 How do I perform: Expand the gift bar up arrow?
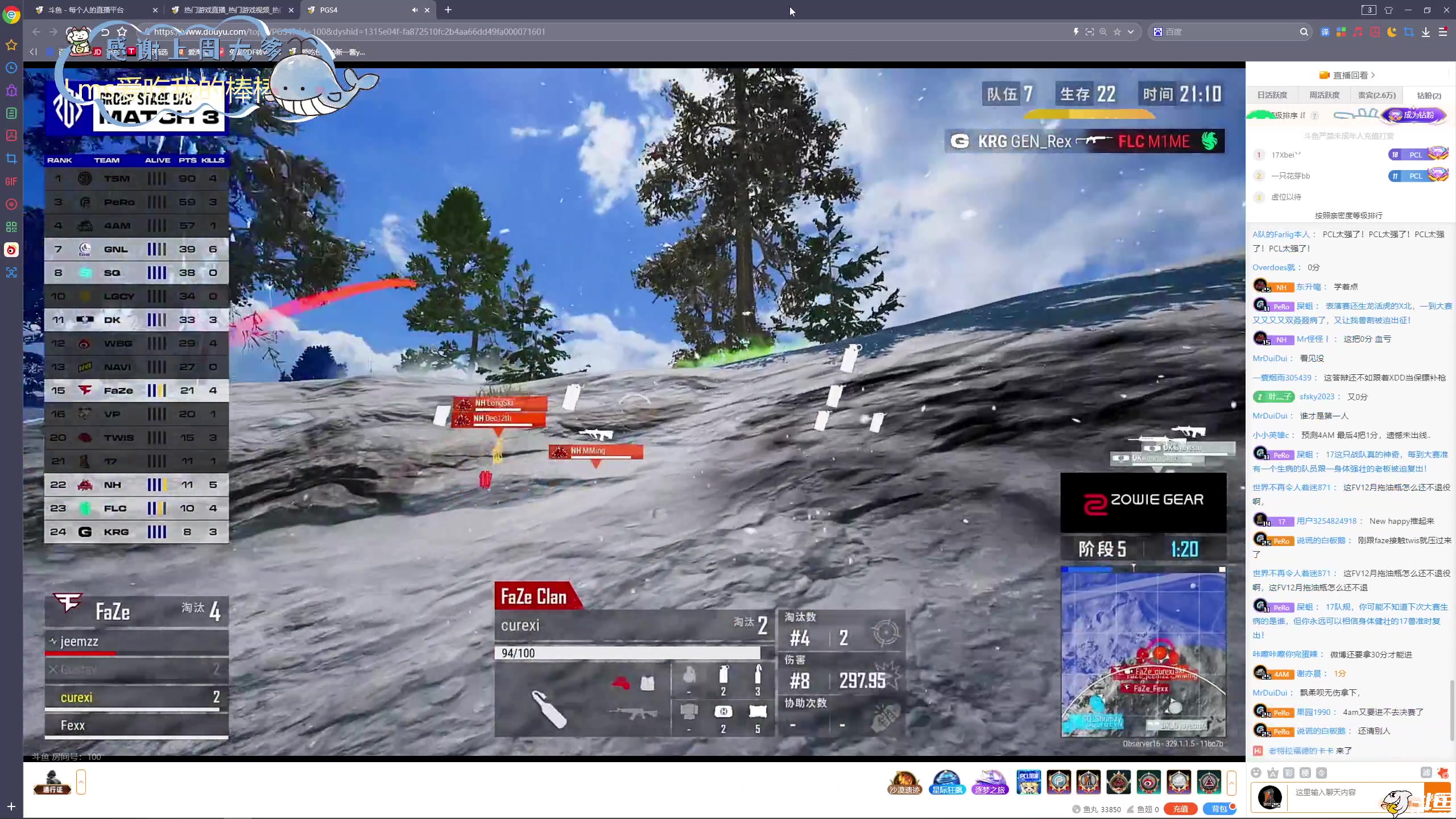(1231, 783)
